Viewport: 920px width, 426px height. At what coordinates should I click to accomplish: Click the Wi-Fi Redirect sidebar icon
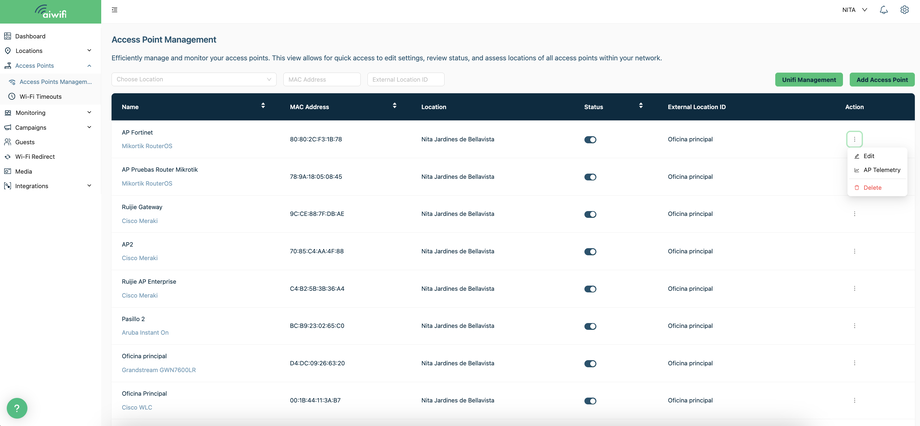point(8,157)
